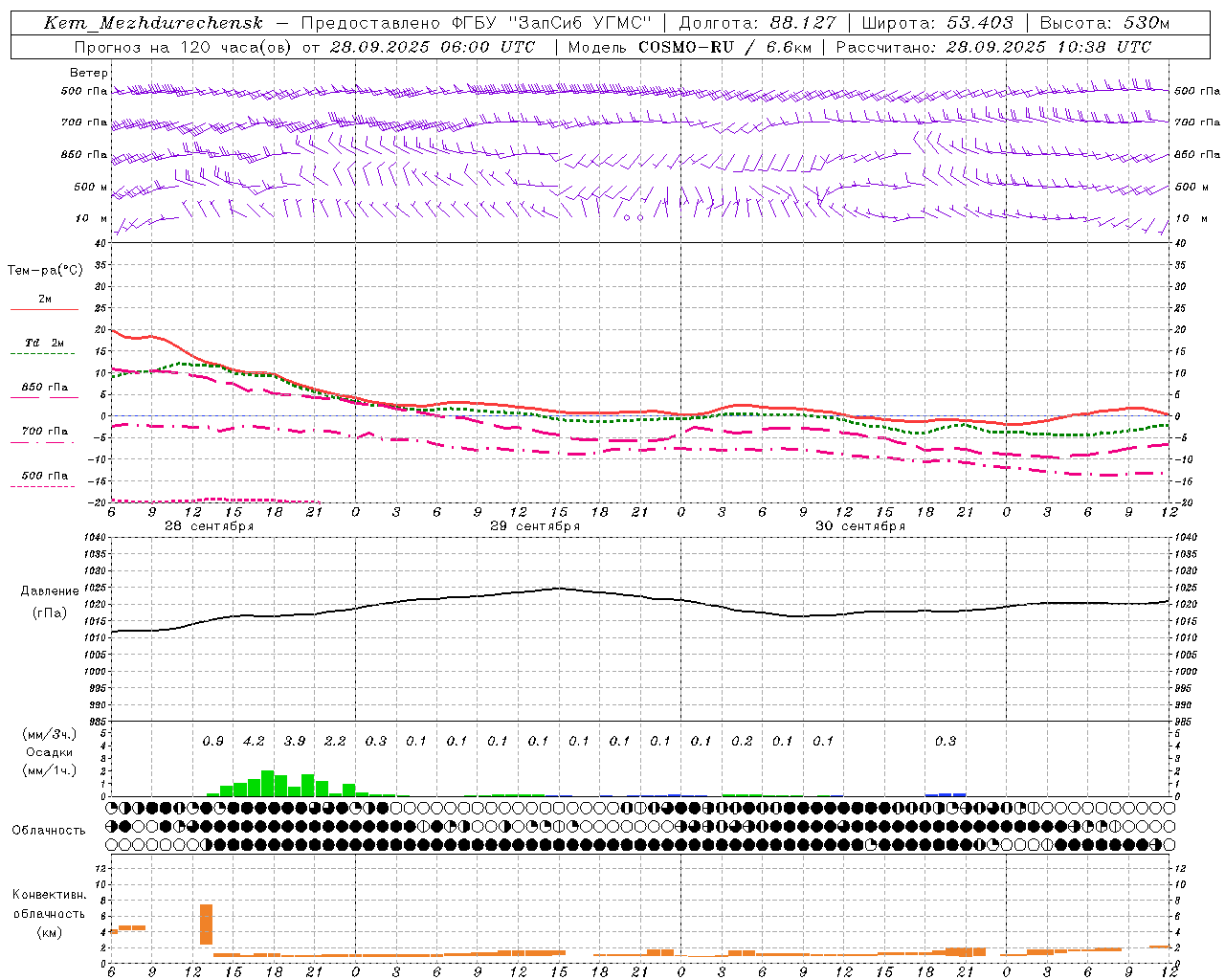1225x980 pixels.
Task: Click the tallest orange convective cloud bar
Action: pos(206,924)
